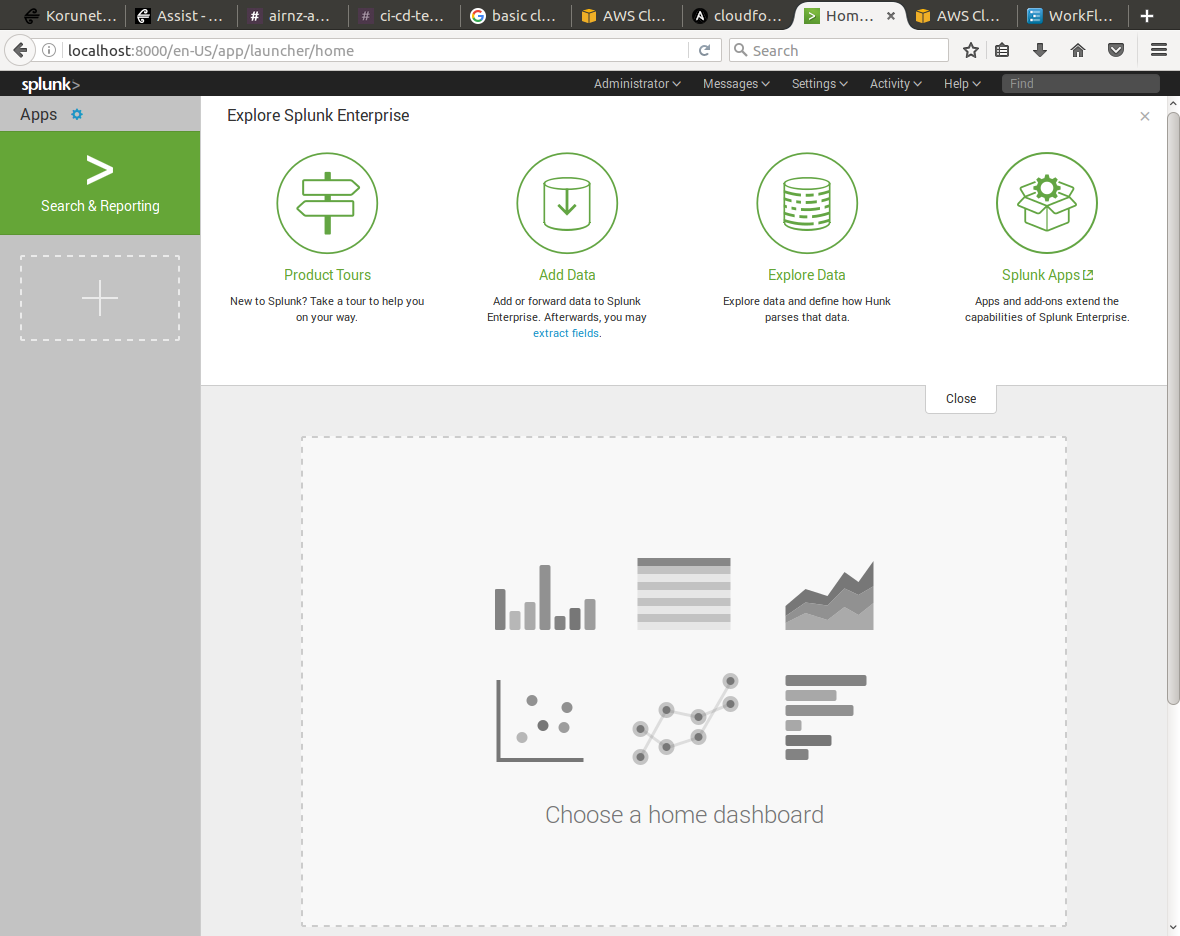Screen dimensions: 1180x936
Task: Click the Pocket icon in toolbar
Action: click(1116, 50)
